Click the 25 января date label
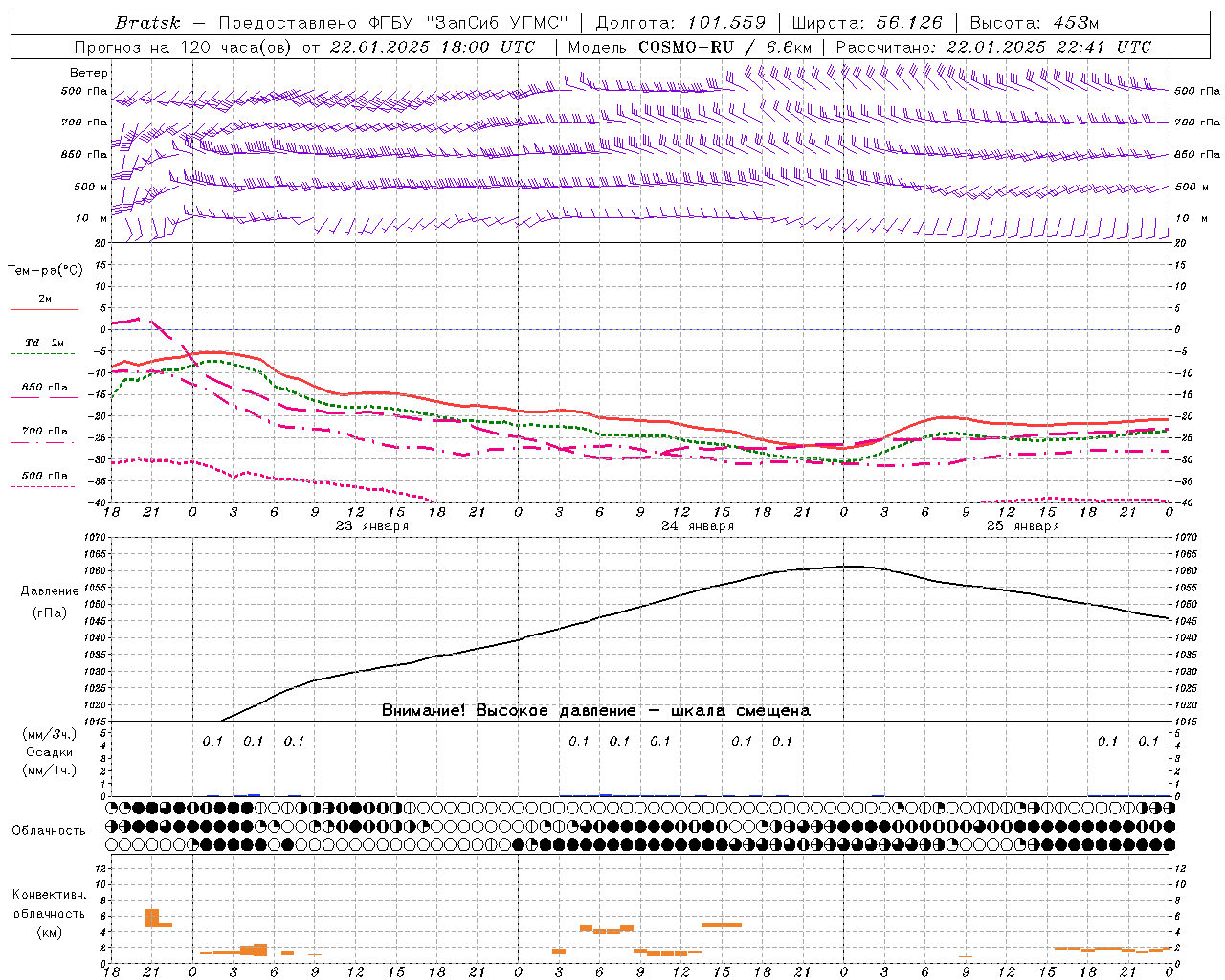Image resolution: width=1225 pixels, height=980 pixels. pos(1022,526)
